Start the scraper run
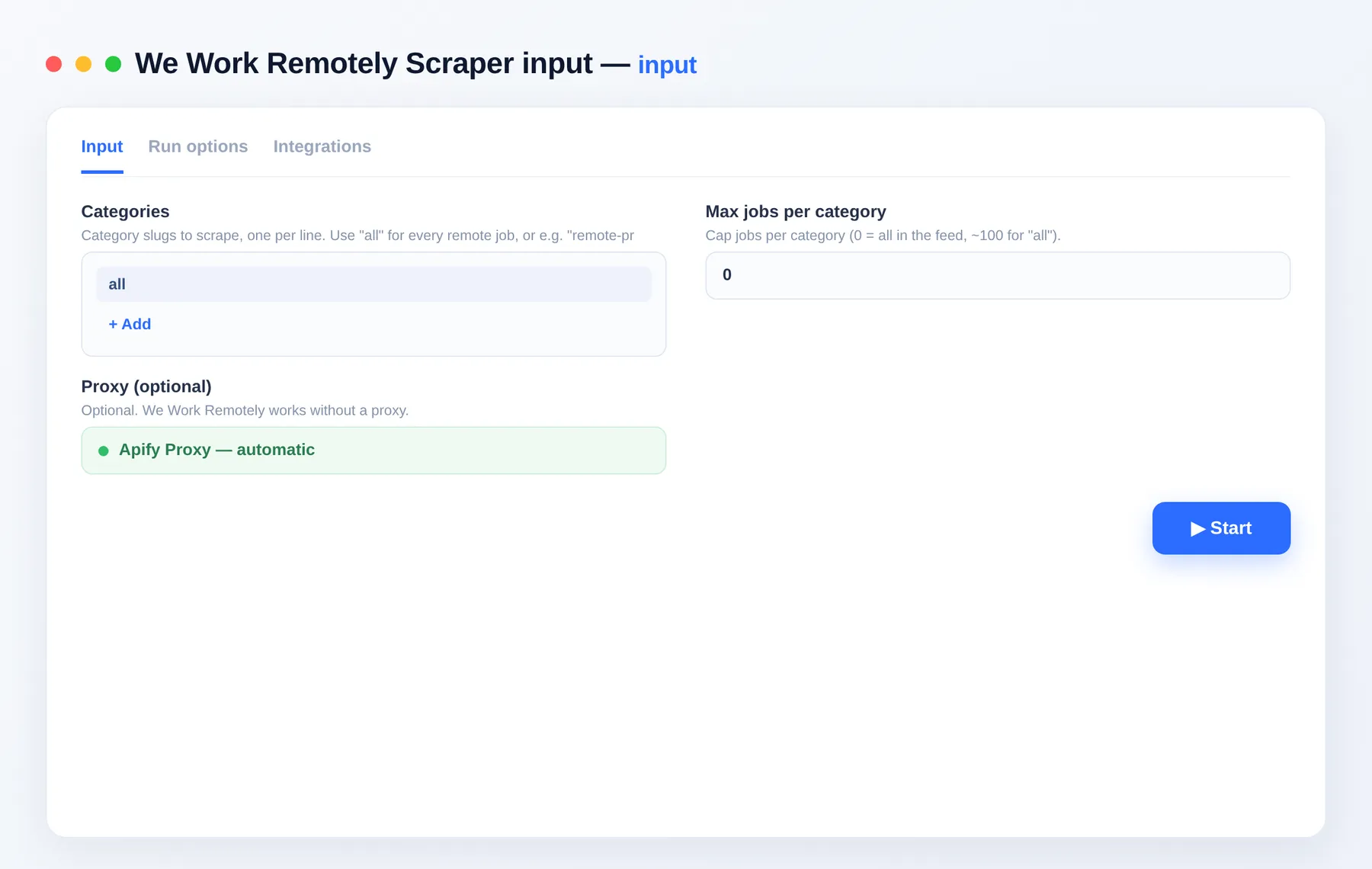This screenshot has height=869, width=1372. [1221, 528]
